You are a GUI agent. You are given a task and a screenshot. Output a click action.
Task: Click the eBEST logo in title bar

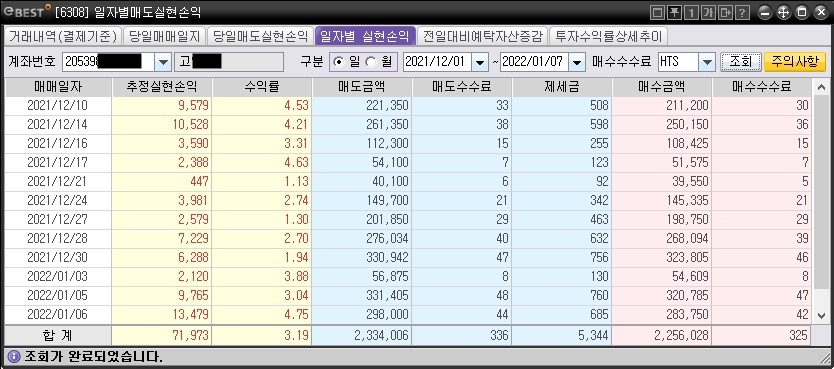(x=28, y=12)
